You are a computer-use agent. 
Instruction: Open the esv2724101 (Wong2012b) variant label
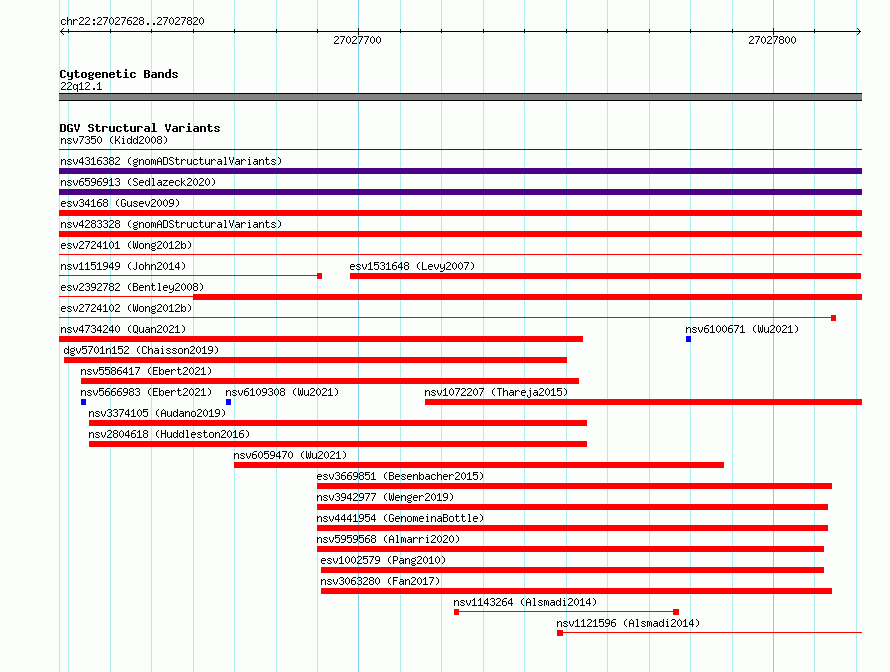(126, 245)
